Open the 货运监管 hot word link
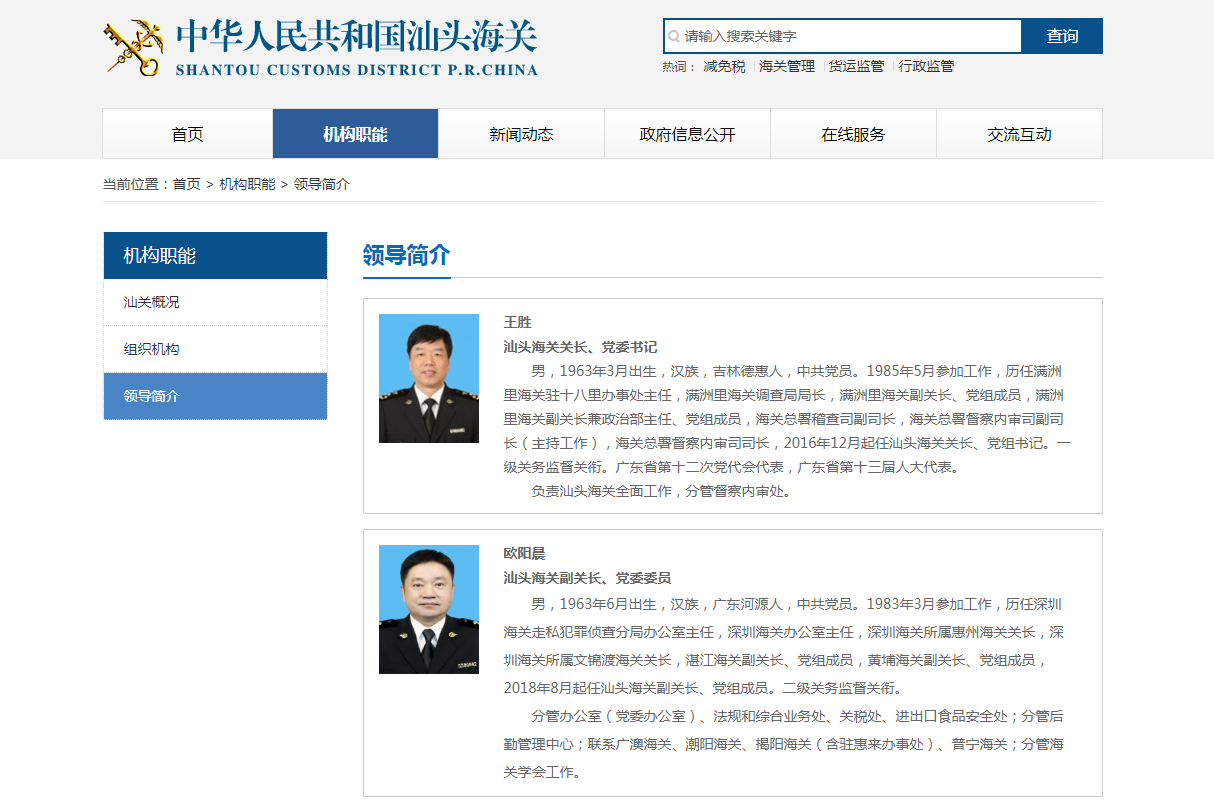This screenshot has width=1214, height=803. 855,66
